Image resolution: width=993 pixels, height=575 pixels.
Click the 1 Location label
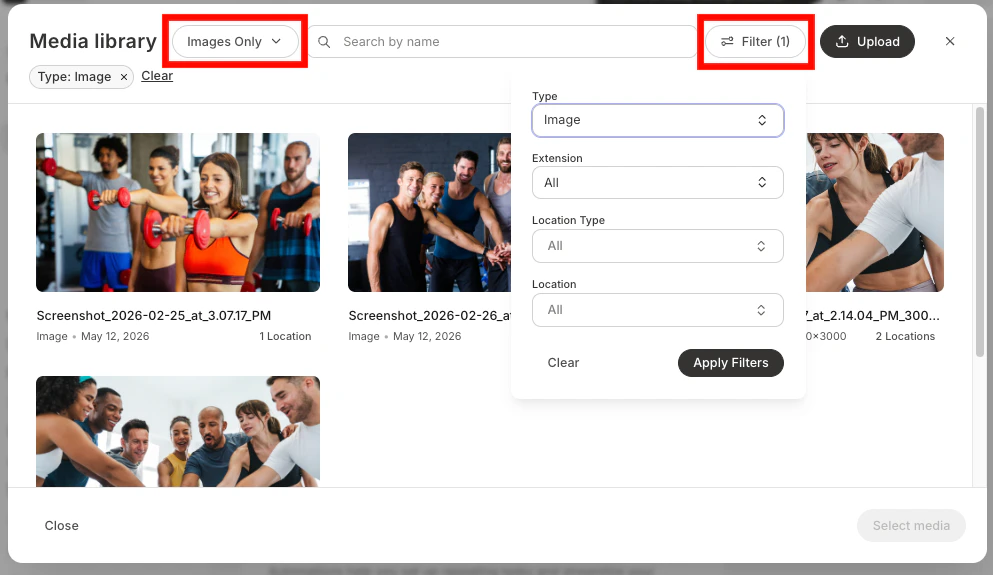click(285, 336)
